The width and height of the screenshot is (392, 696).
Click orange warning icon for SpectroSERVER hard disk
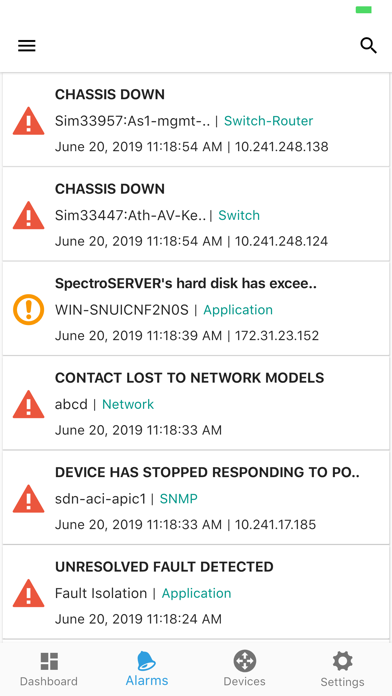point(28,310)
